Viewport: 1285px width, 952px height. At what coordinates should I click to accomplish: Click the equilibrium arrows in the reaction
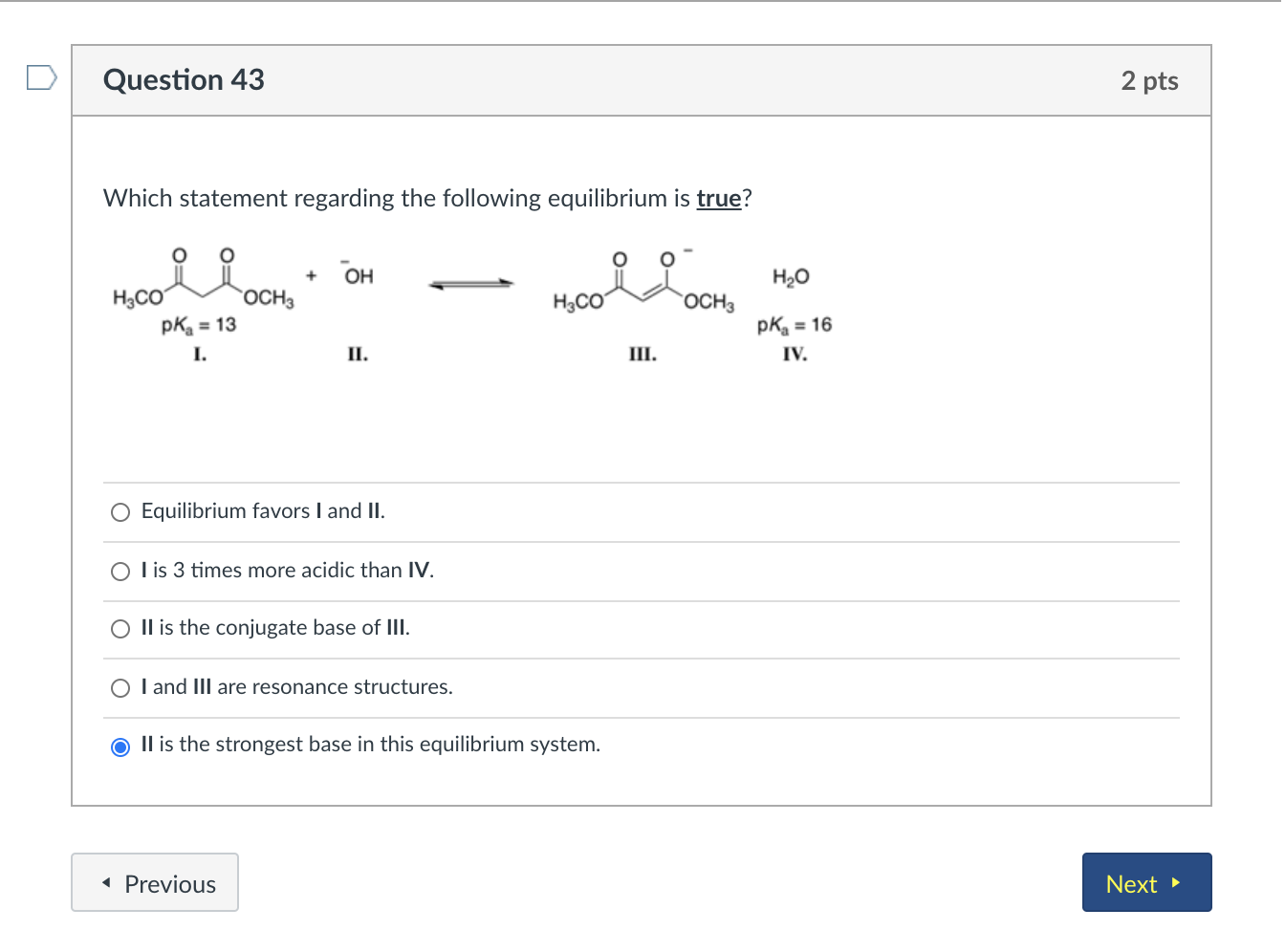click(x=471, y=283)
